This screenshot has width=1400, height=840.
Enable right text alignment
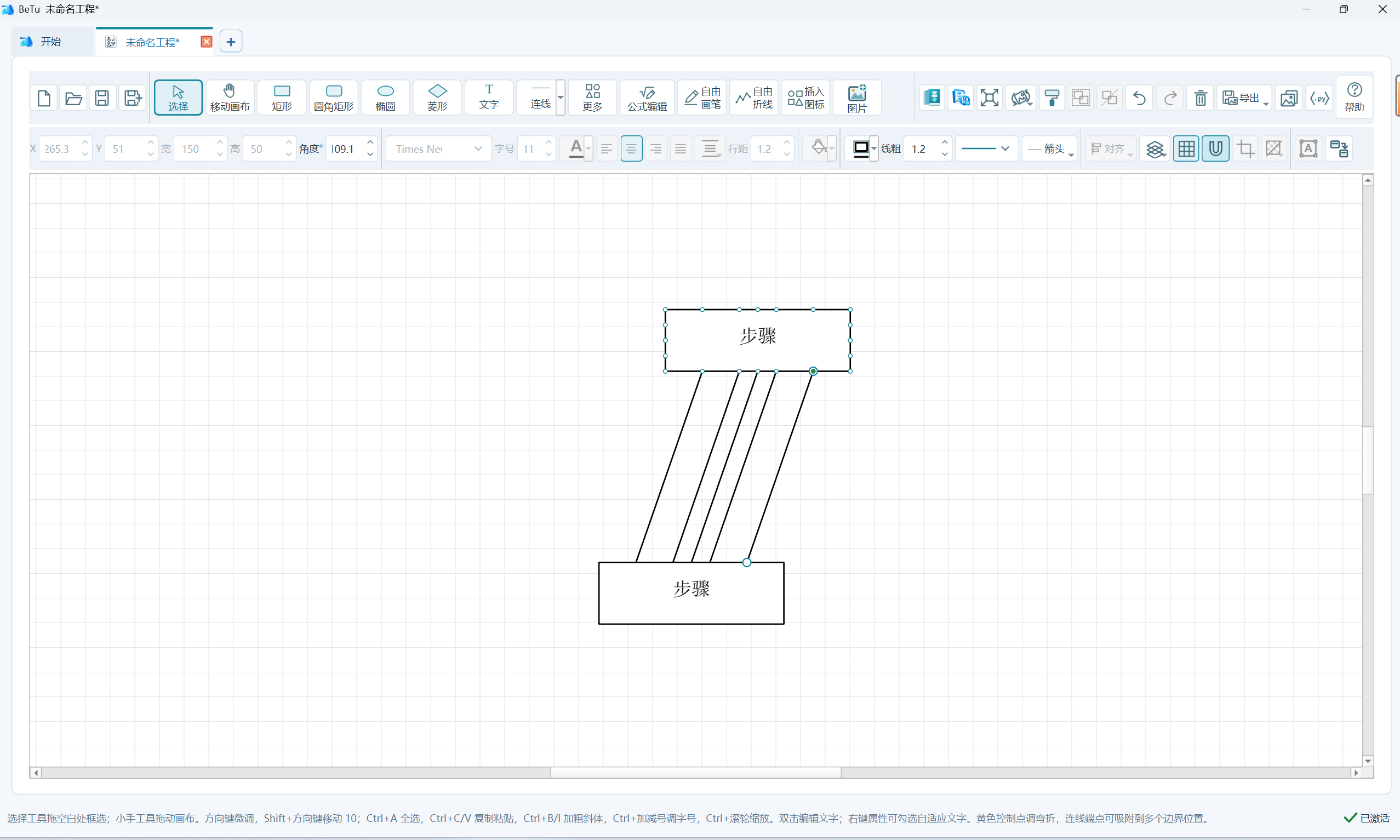click(x=656, y=149)
